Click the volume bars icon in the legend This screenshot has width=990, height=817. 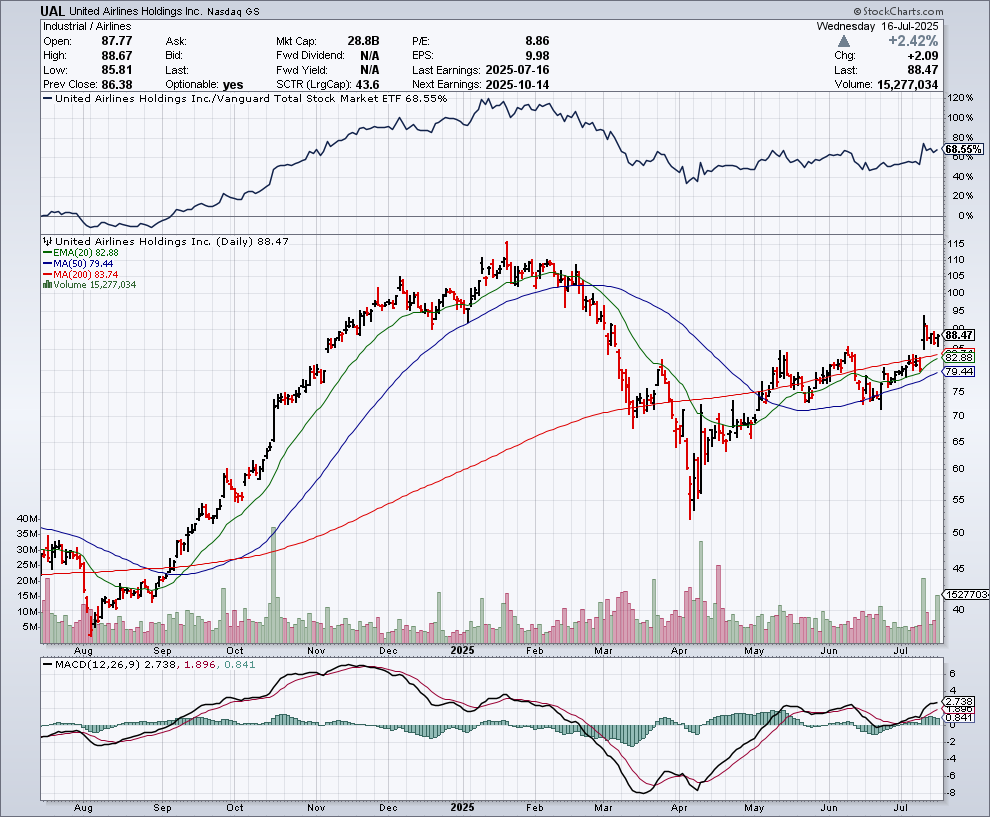click(47, 285)
